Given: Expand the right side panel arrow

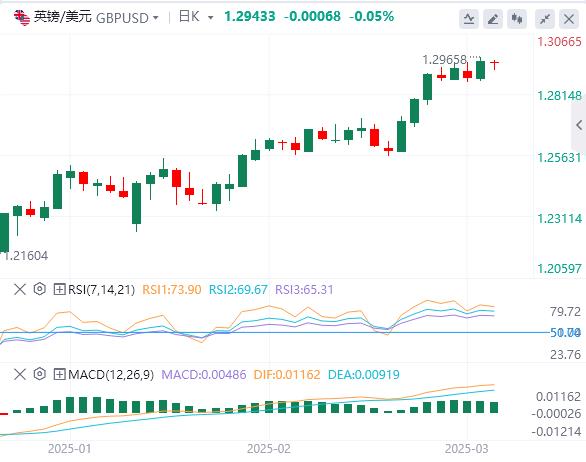Looking at the screenshot, I should 579,125.
